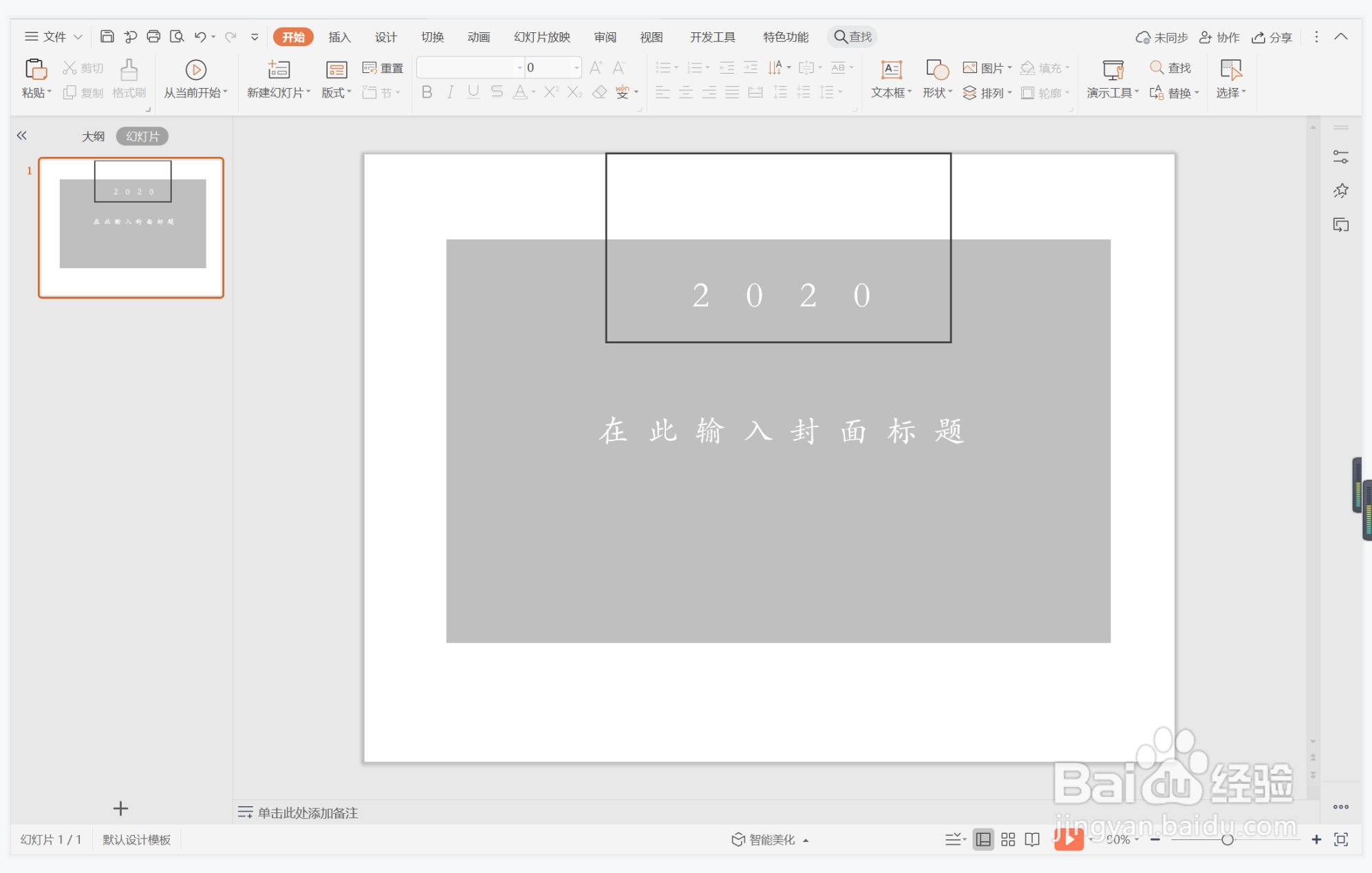The image size is (1372, 873).
Task: Click the orange slideshow play icon in status bar
Action: (x=1068, y=839)
